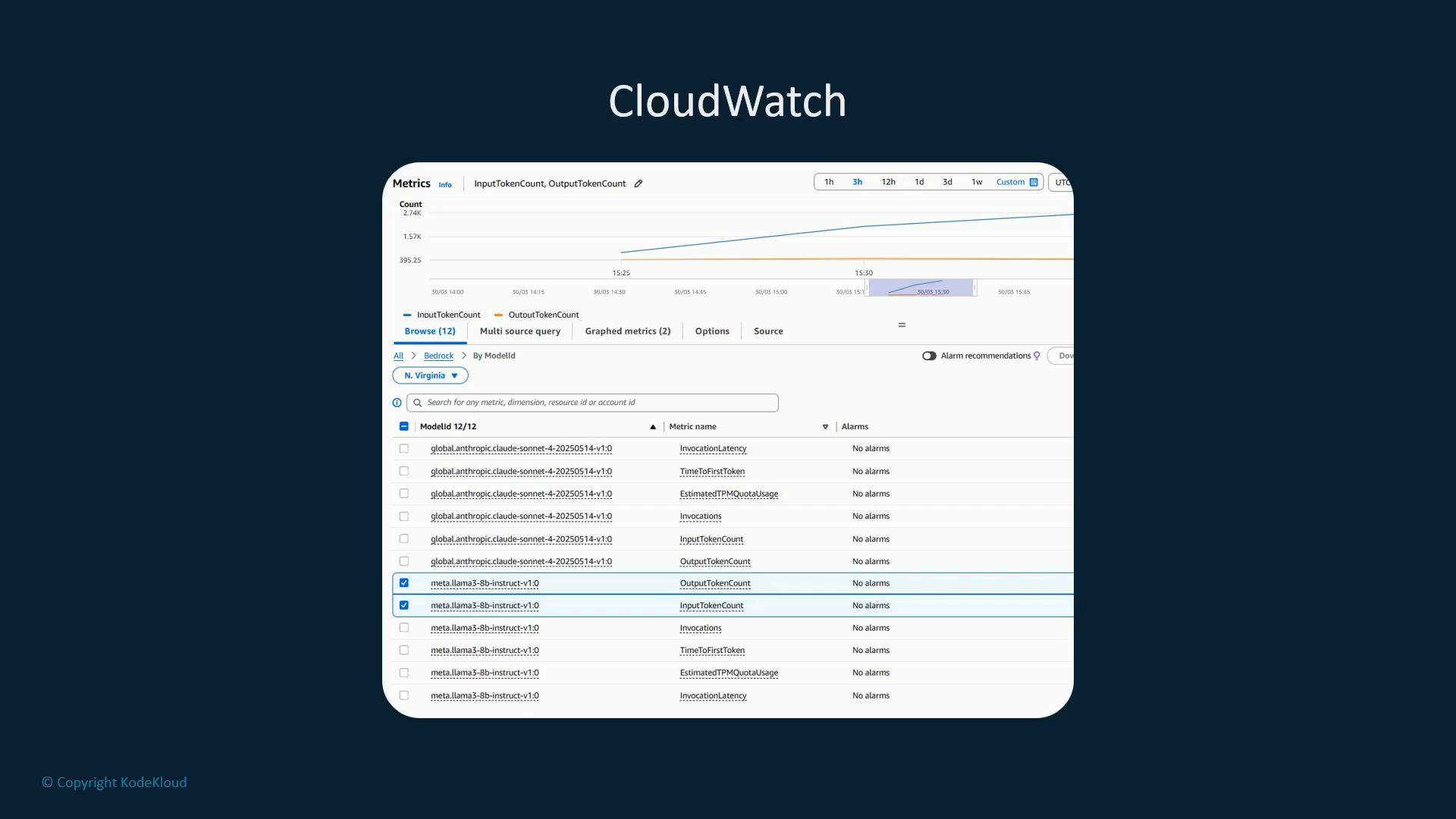Set time range to 1h
The width and height of the screenshot is (1456, 819).
[829, 182]
